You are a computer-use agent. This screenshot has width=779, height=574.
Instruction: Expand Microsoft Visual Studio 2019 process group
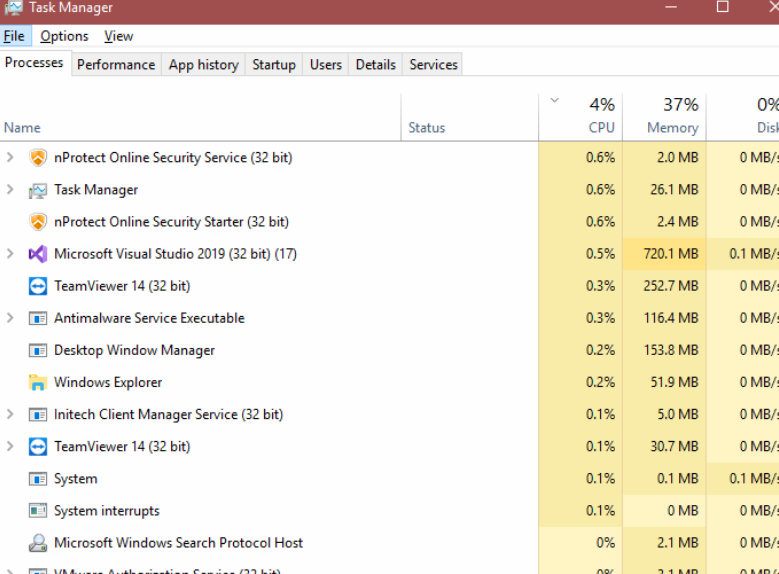pos(10,254)
